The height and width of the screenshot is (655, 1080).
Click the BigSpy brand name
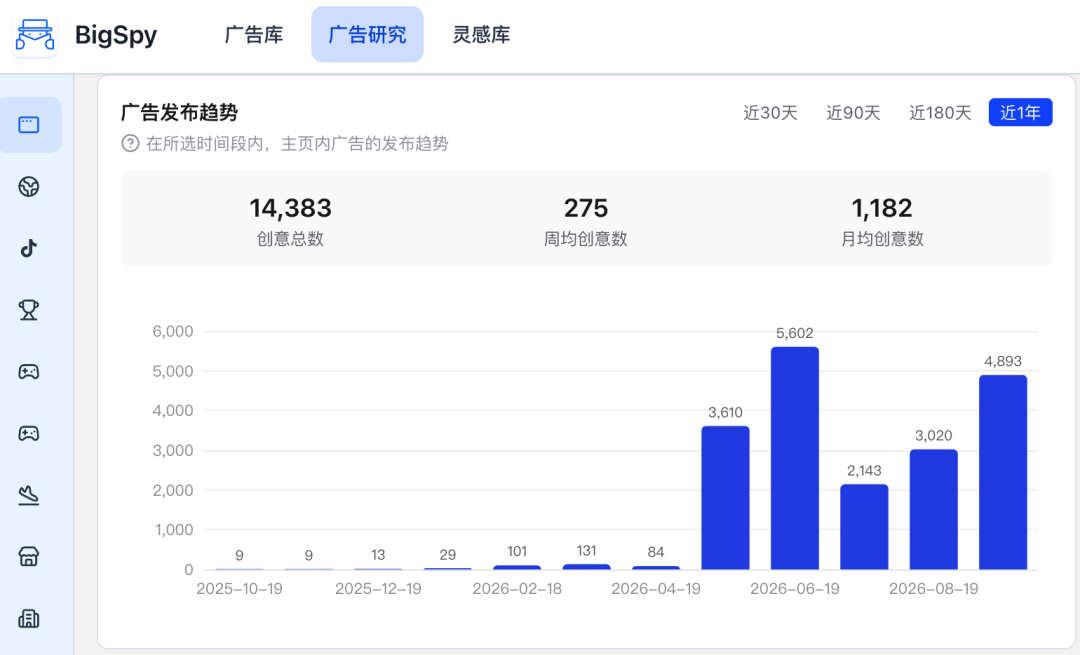coord(116,35)
